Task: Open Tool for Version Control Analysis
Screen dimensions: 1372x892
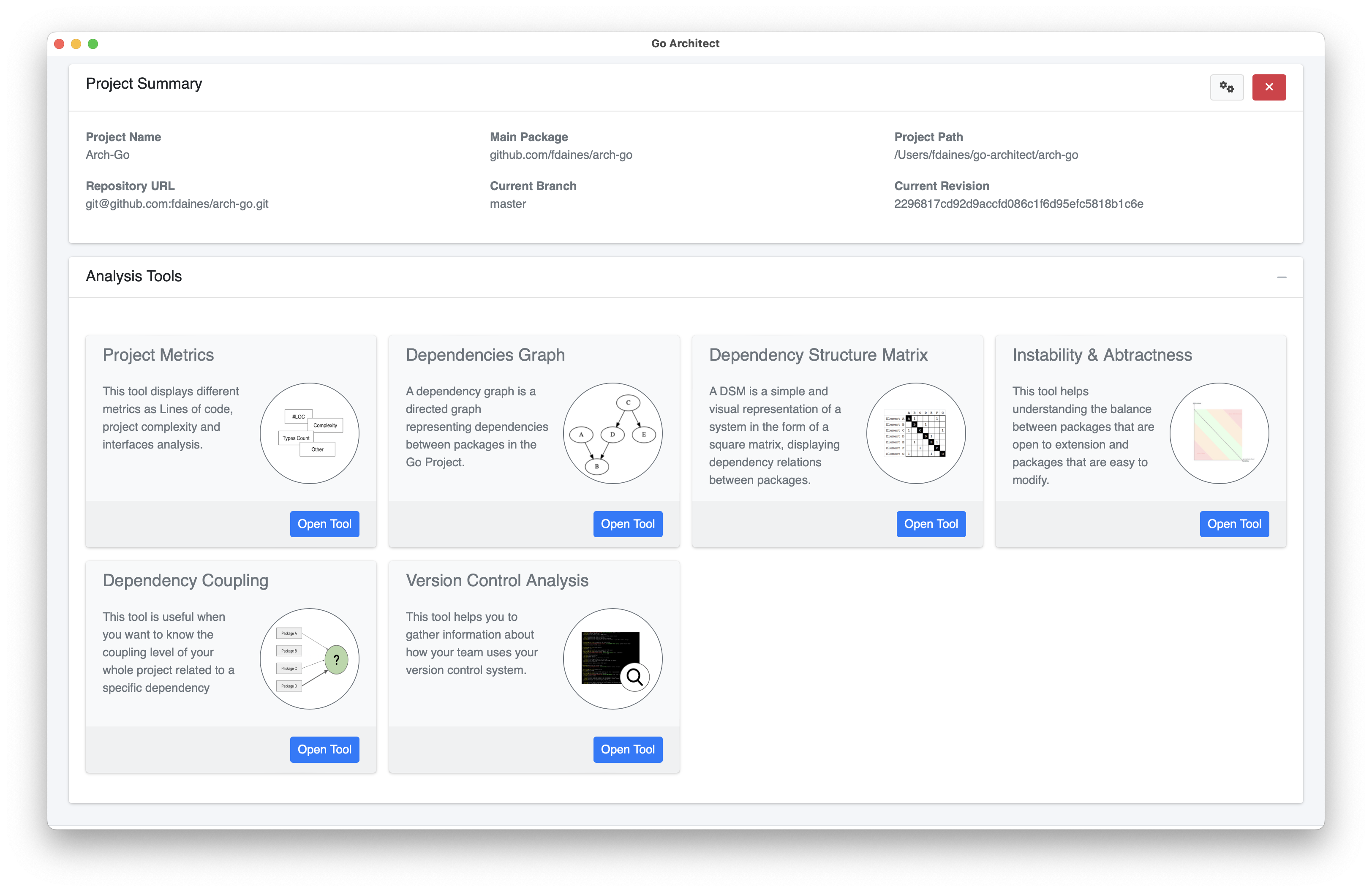Action: [x=628, y=749]
